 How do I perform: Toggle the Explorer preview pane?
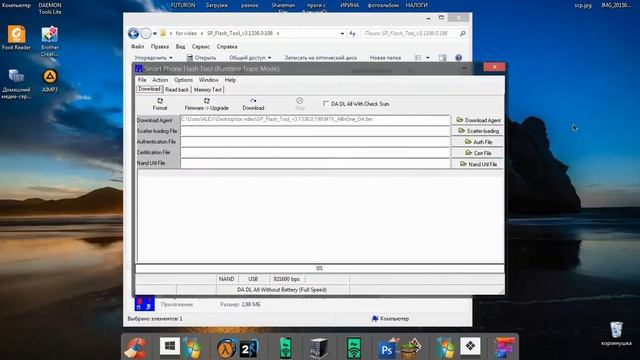442,58
